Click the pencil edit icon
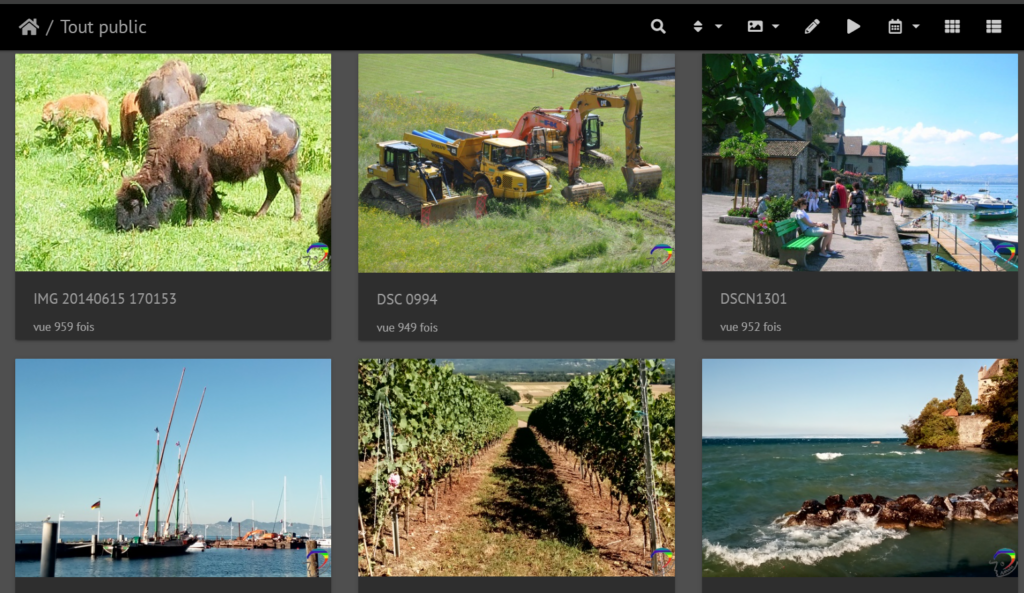 pos(812,27)
